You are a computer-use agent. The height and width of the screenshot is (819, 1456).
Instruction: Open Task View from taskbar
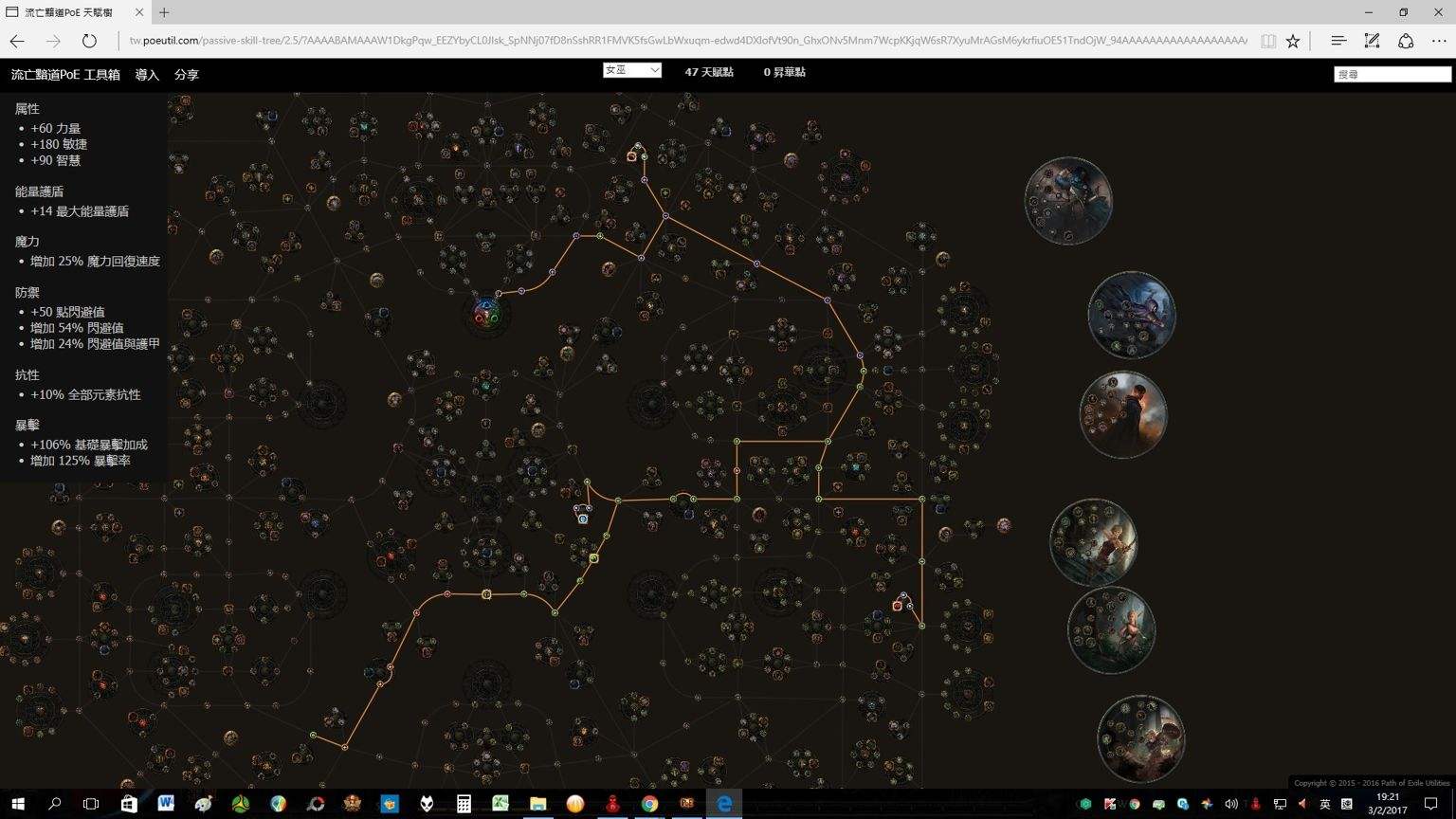pyautogui.click(x=91, y=804)
